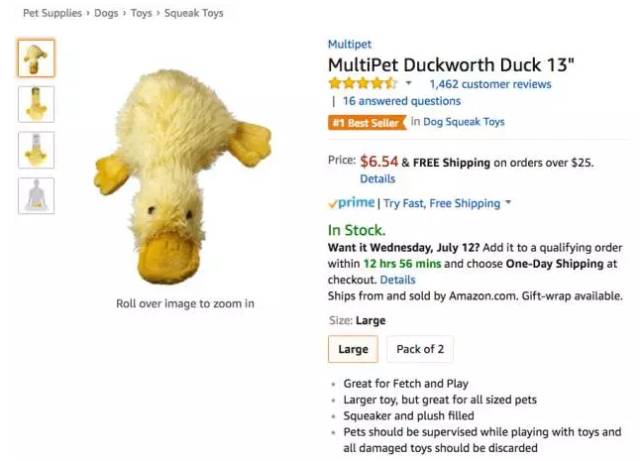This screenshot has height=461, width=640.
Task: Click the Prime logo
Action: (x=352, y=203)
